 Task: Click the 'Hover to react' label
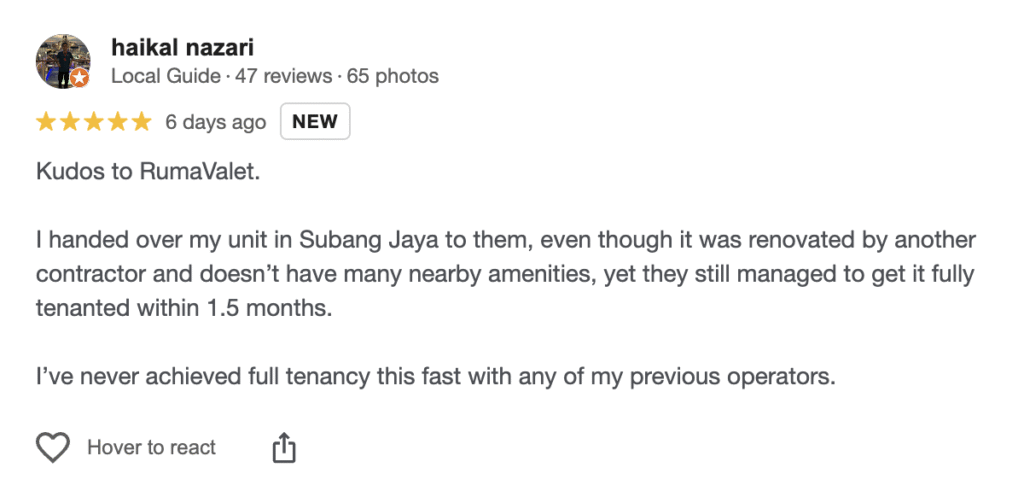coord(151,448)
